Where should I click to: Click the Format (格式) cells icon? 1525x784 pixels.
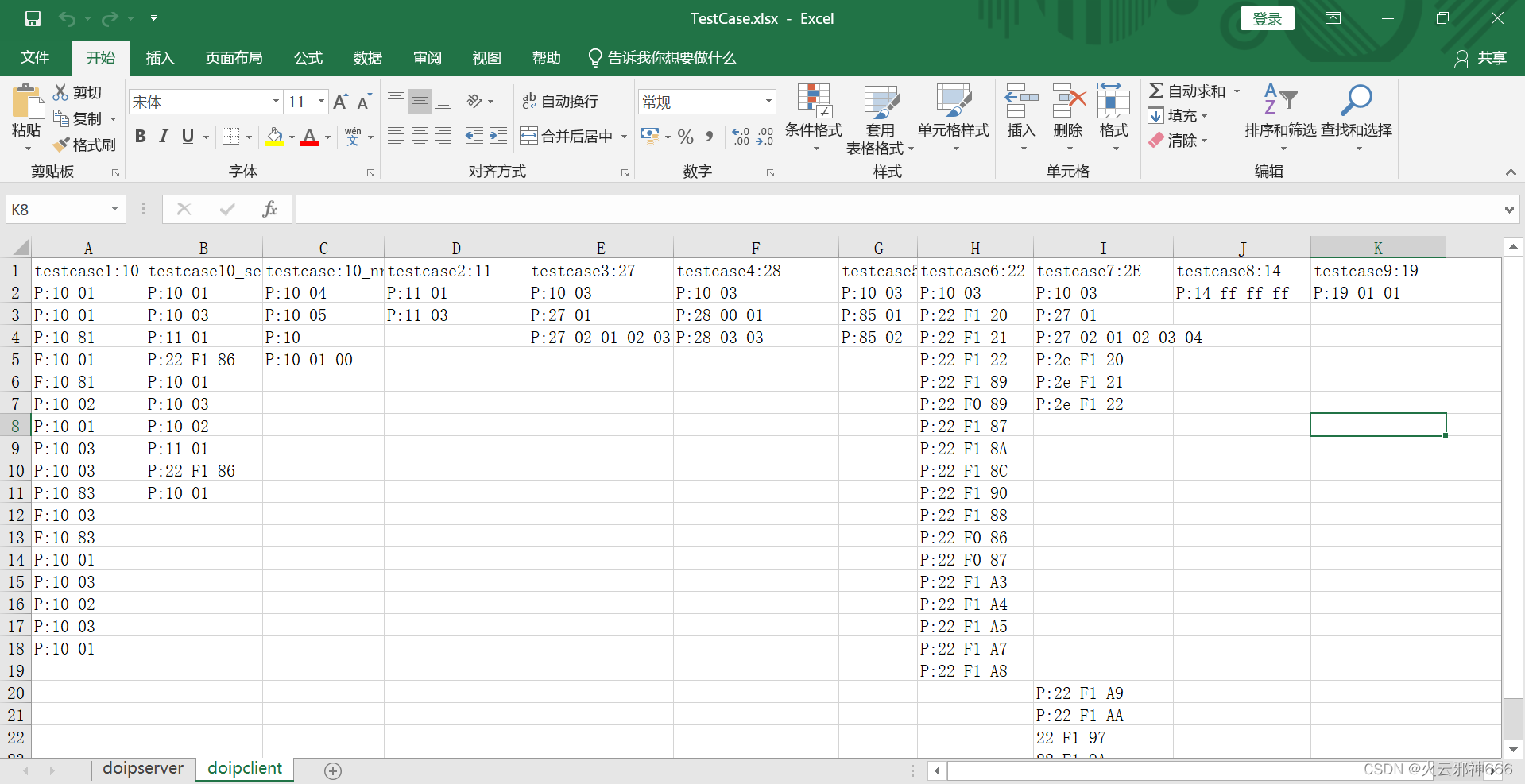pos(1113,101)
